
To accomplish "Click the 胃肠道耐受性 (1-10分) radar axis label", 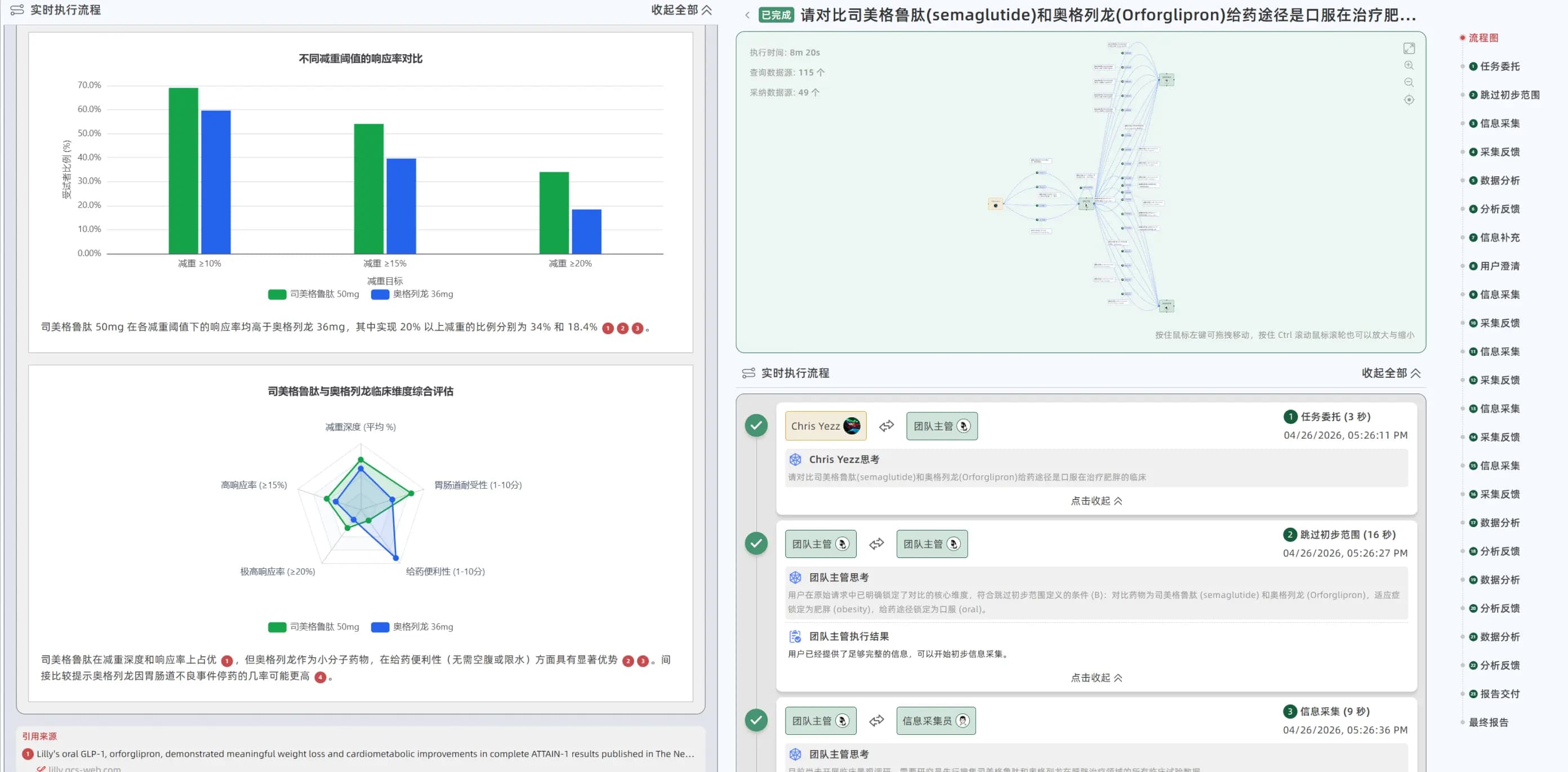I will [x=478, y=485].
